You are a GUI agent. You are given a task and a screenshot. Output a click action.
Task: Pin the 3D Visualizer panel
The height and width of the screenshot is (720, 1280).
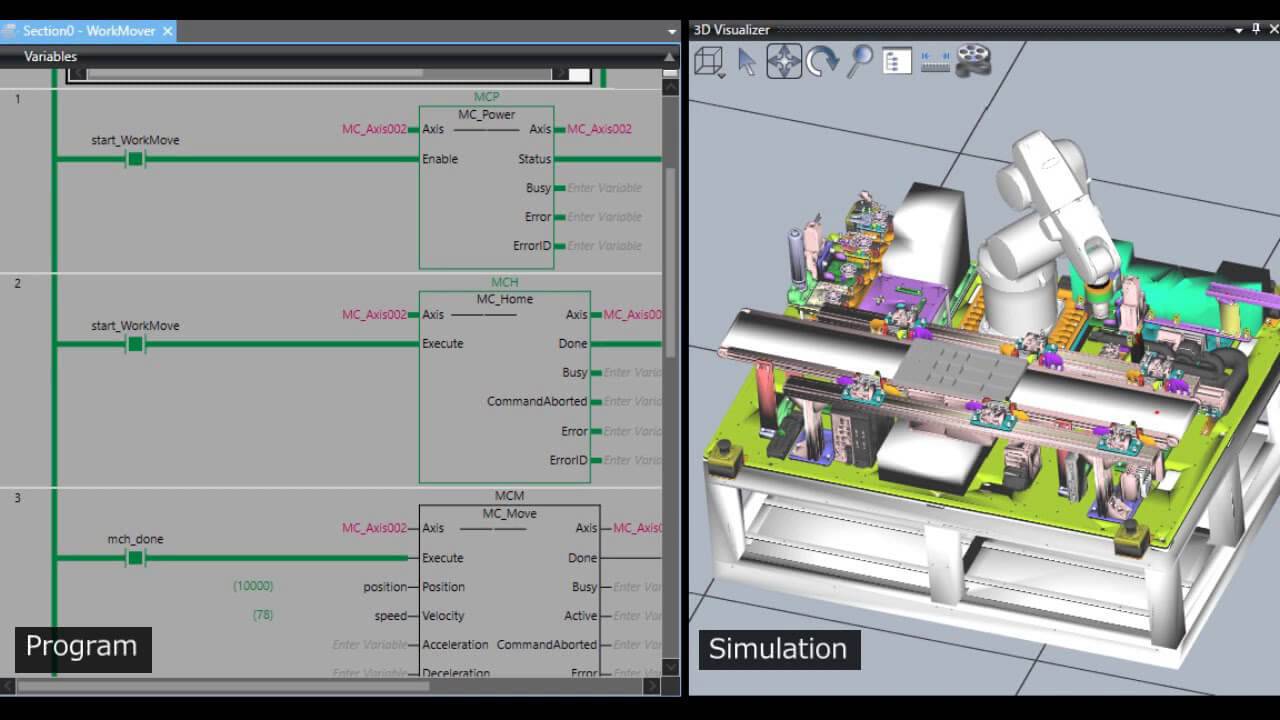[x=1256, y=30]
